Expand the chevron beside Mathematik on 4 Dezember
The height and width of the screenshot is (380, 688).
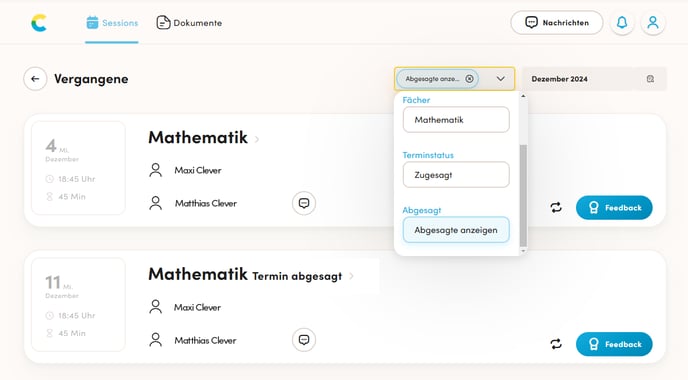[x=257, y=140]
